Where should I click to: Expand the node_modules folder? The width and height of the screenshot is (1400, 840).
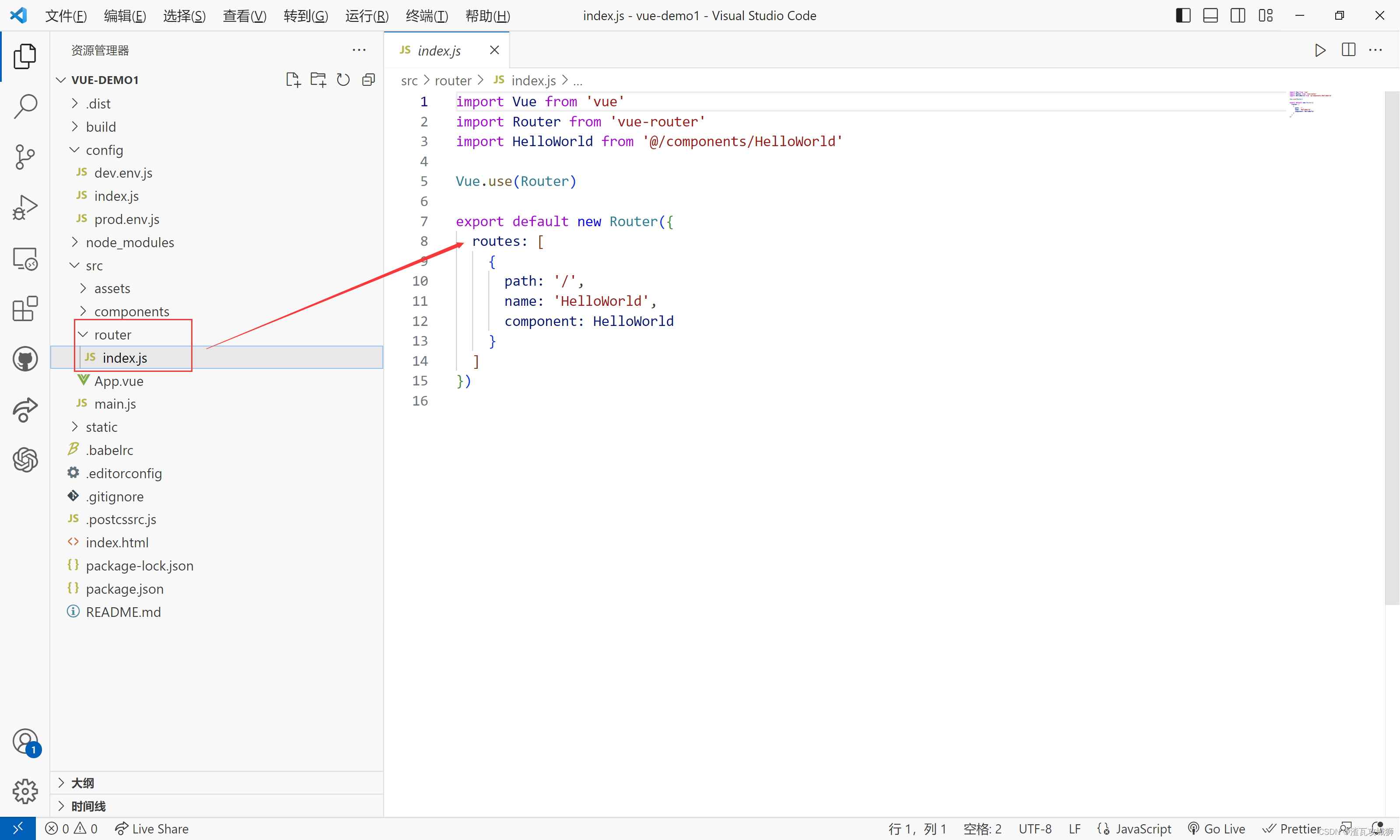tap(217, 242)
